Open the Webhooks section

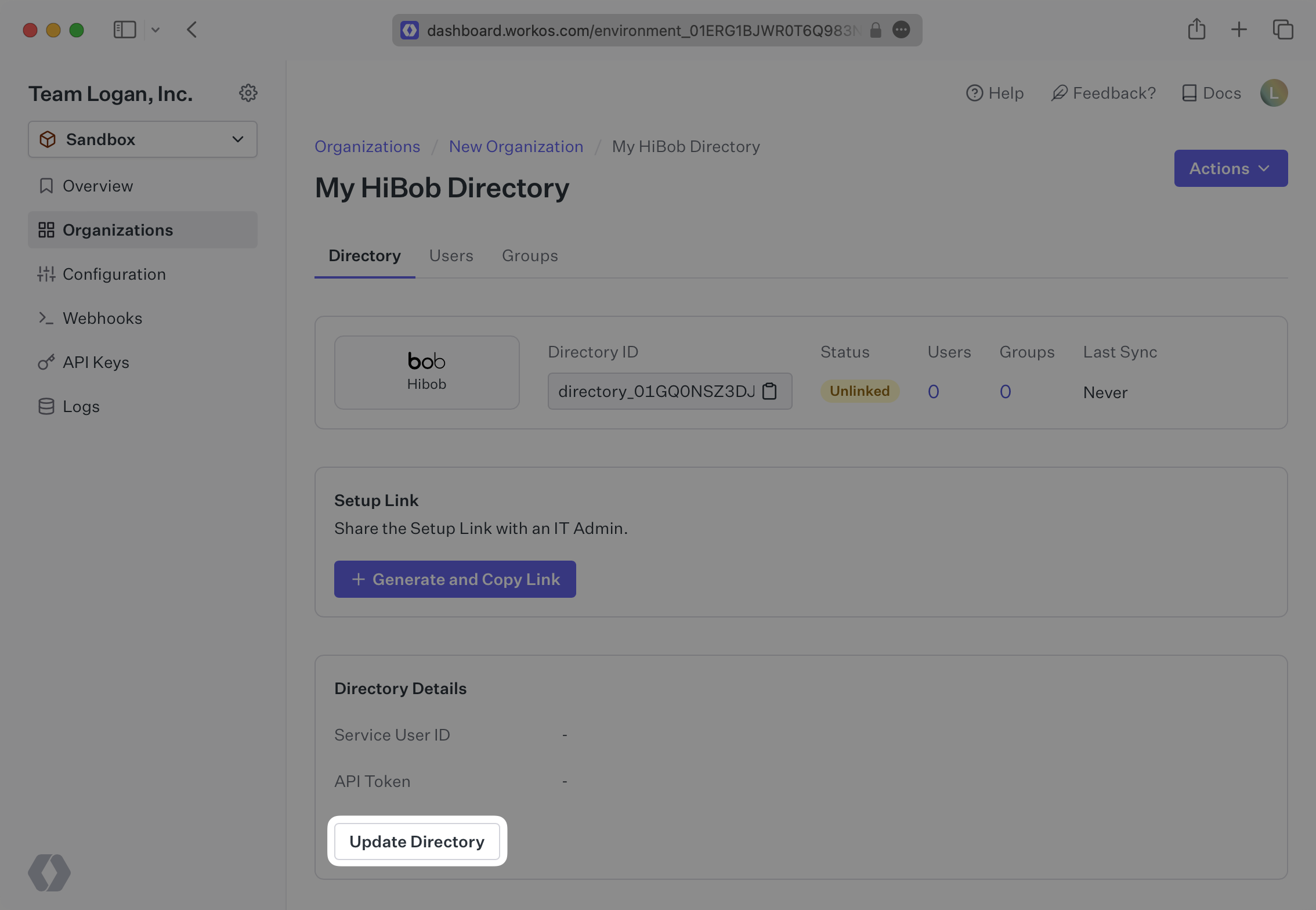point(102,318)
